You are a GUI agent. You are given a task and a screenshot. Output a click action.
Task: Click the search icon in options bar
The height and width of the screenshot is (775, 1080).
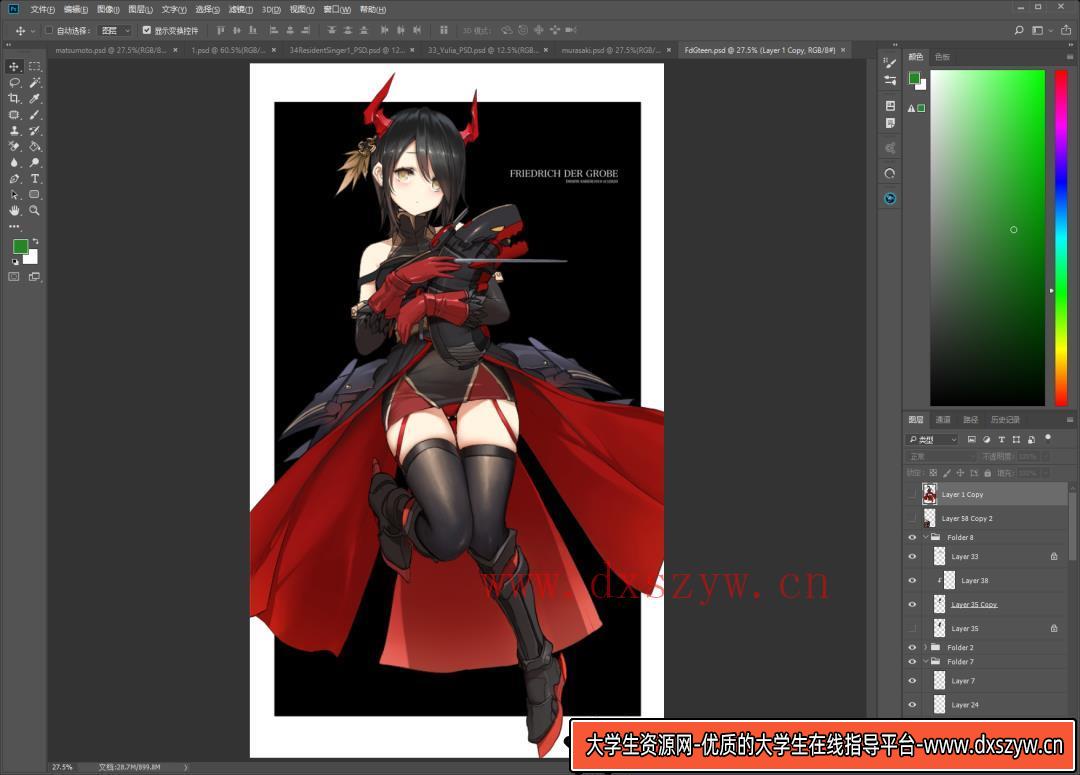tap(1019, 30)
